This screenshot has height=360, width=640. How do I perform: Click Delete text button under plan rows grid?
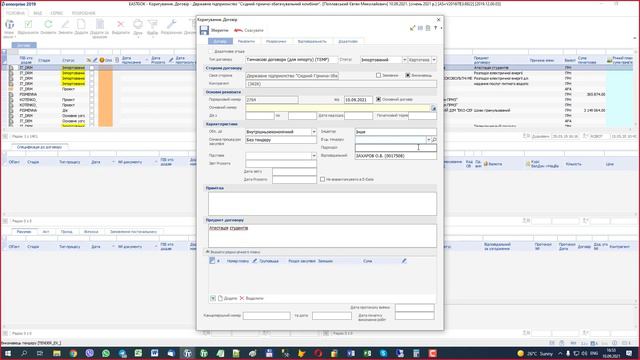tap(255, 298)
